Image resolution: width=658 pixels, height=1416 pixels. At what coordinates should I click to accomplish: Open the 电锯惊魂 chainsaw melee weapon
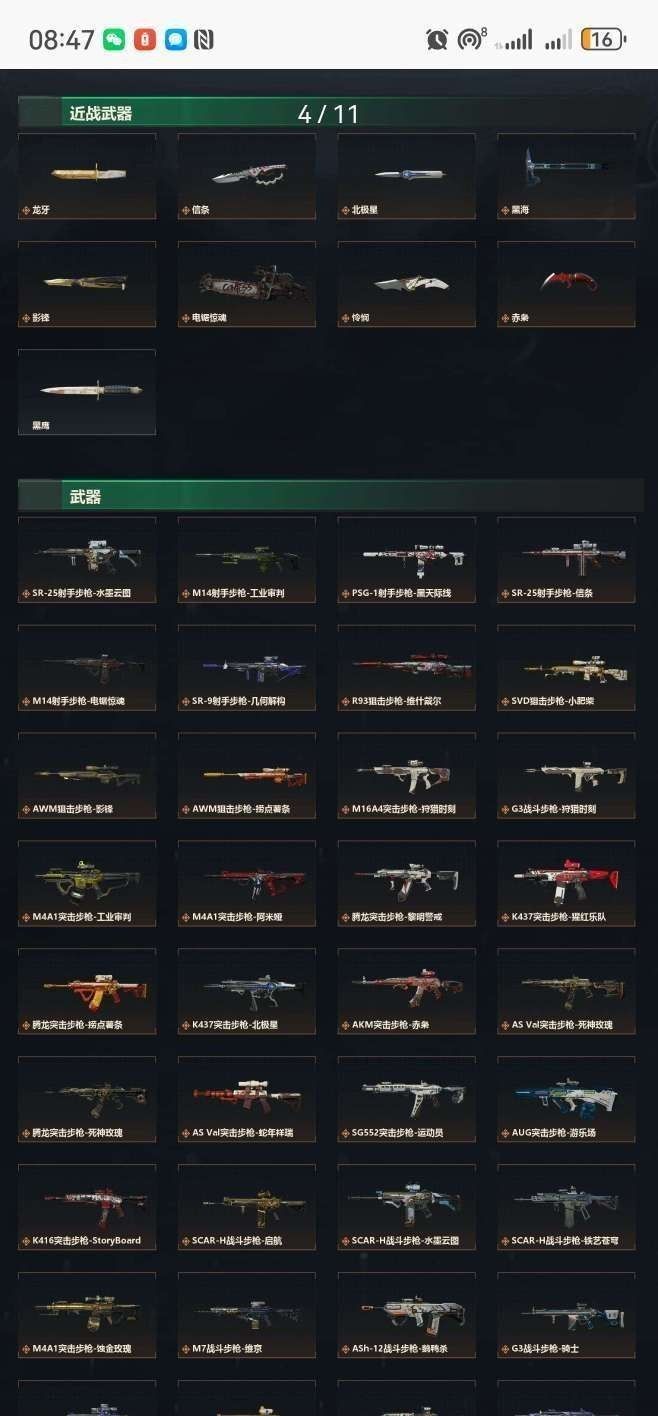[247, 284]
